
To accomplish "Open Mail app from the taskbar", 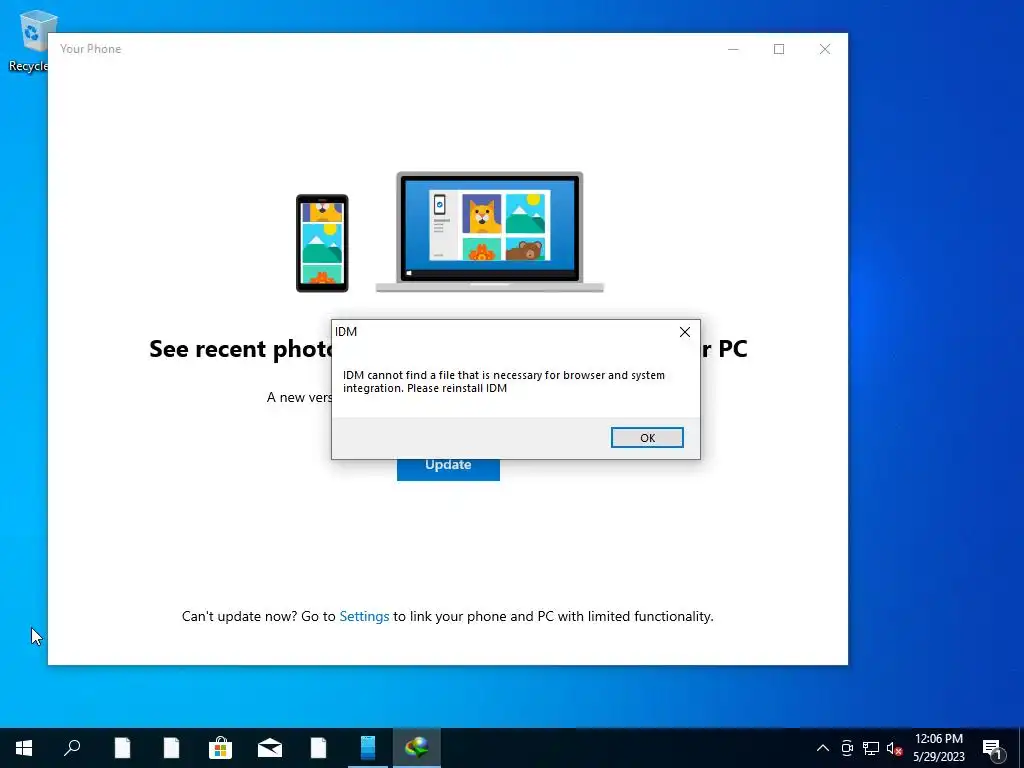I will (269, 748).
